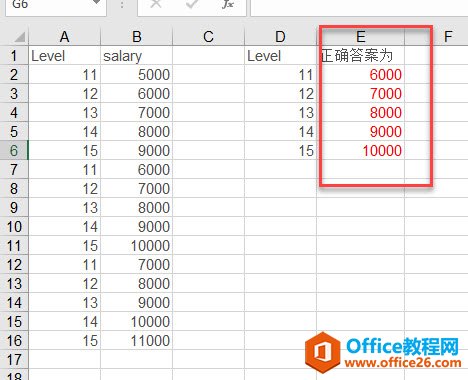The height and width of the screenshot is (380, 468).
Task: Click cell D1 labeled Level
Action: (x=281, y=55)
